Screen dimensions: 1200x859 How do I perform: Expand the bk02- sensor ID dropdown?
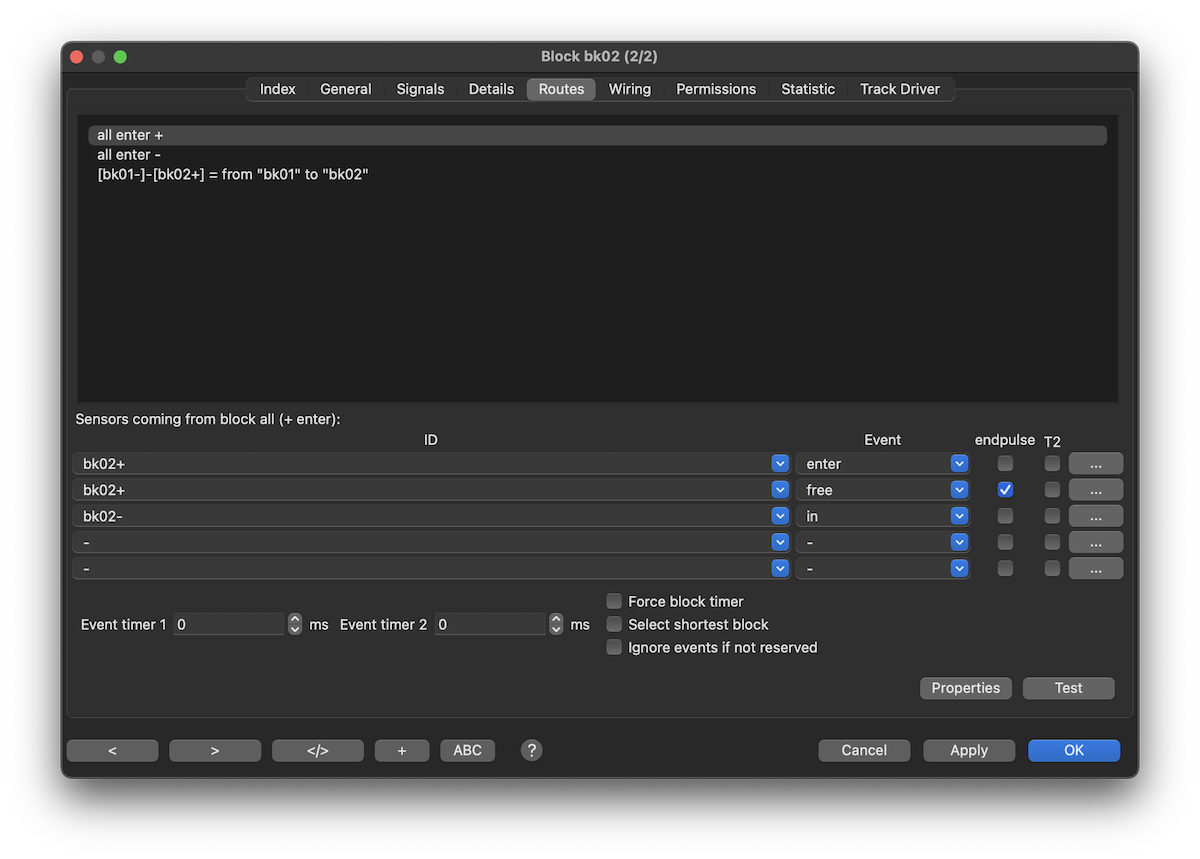[780, 516]
